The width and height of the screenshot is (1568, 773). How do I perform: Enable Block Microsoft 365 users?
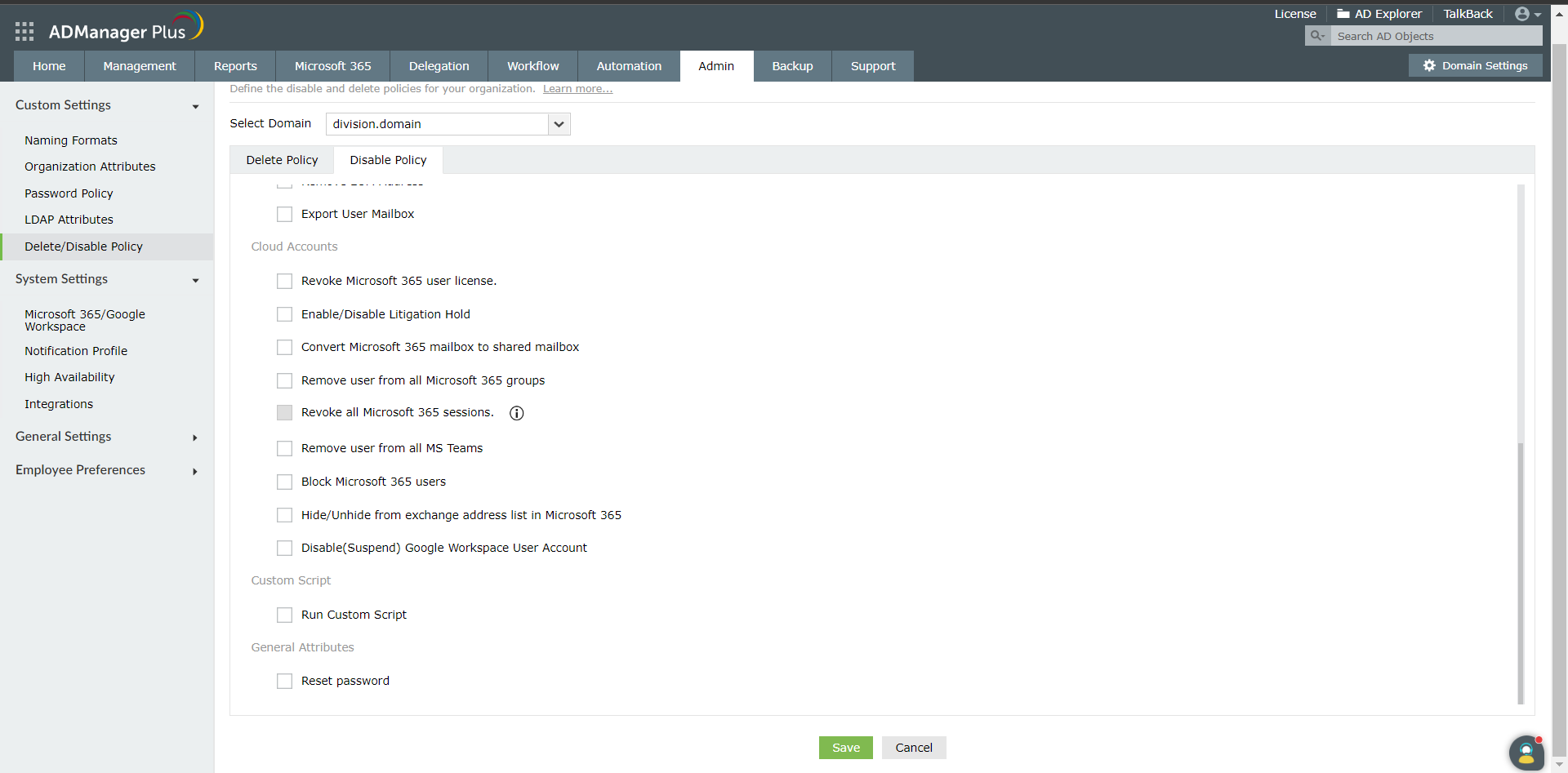coord(284,482)
